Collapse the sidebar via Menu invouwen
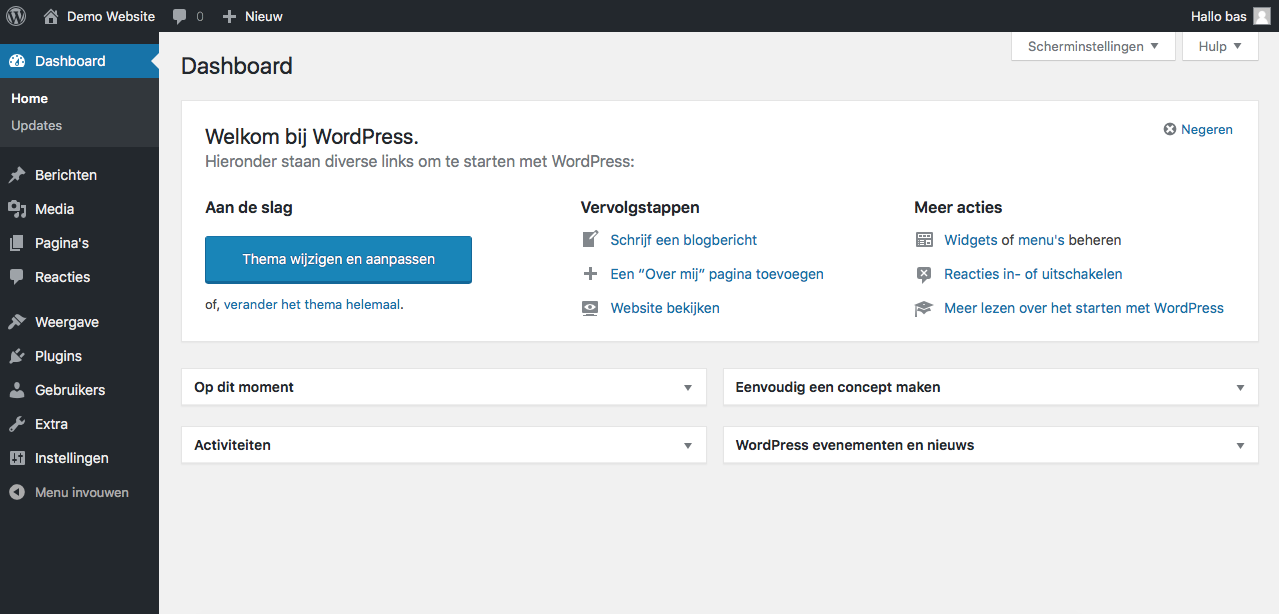Screen dimensions: 1279x614 (70, 492)
